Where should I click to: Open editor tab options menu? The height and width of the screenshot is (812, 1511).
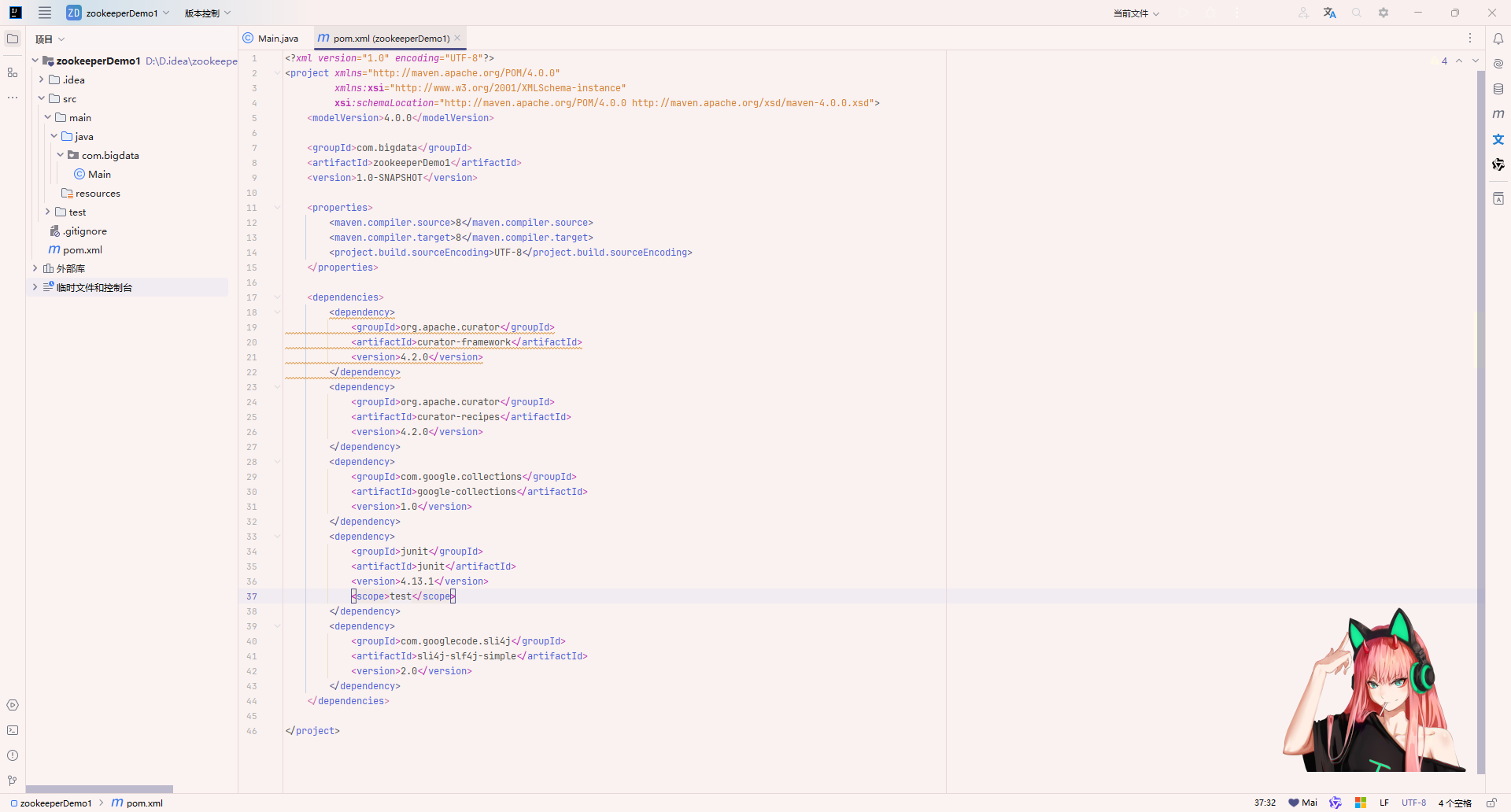click(x=1470, y=38)
